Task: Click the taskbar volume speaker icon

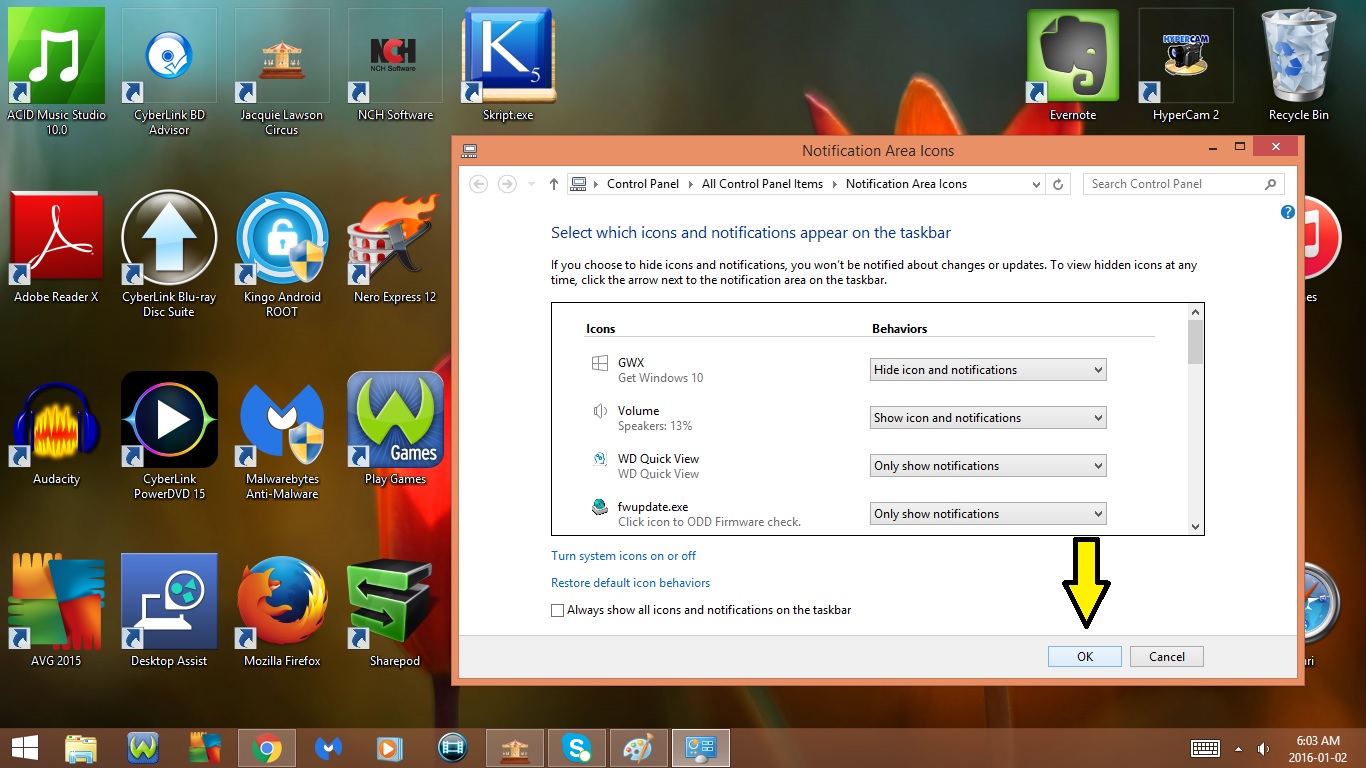Action: (x=1264, y=748)
